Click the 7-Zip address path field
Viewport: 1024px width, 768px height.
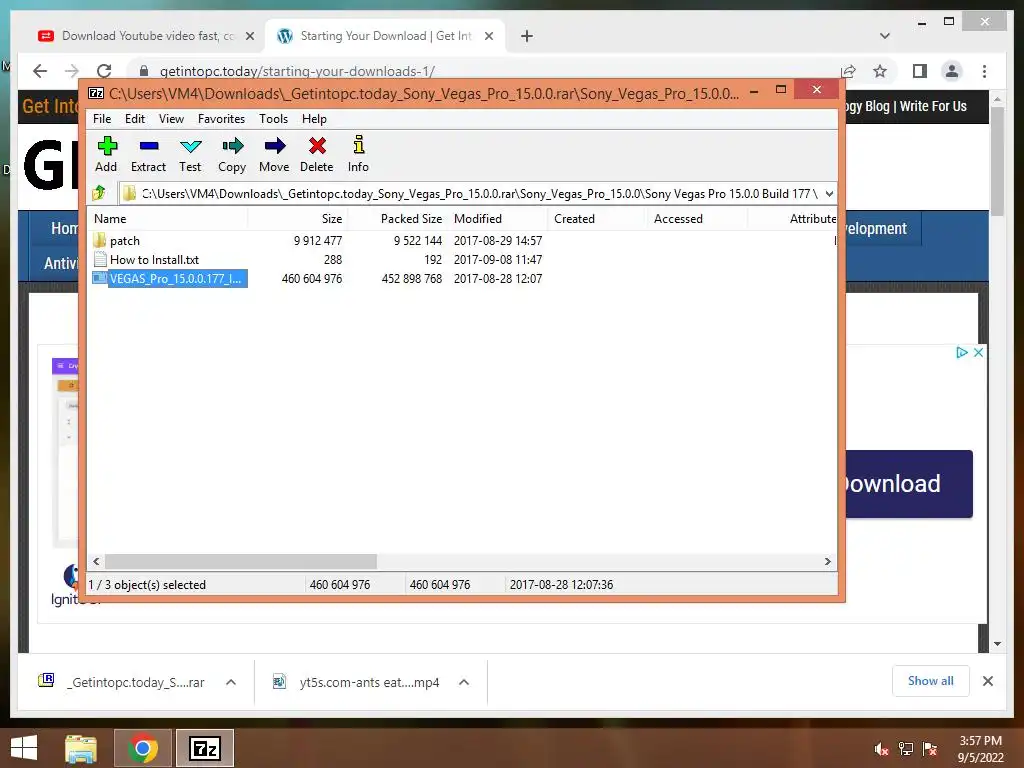[x=477, y=193]
